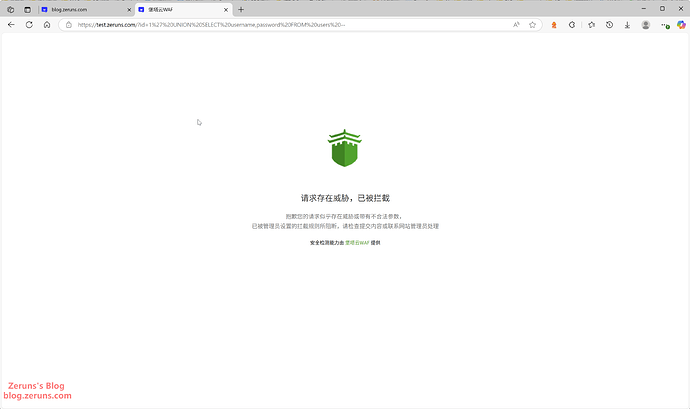Screen dimensions: 690x409
Task: Open the orange extension icon
Action: coord(554,25)
